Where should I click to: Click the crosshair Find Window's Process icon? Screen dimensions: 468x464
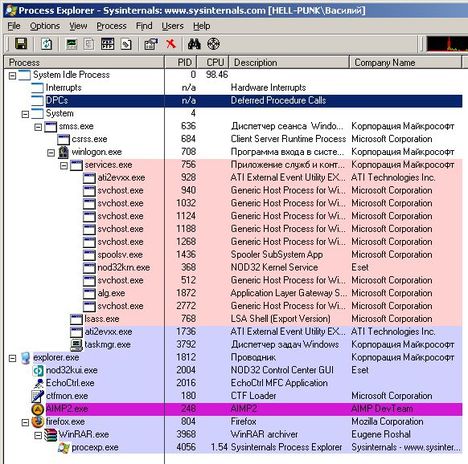click(x=213, y=44)
